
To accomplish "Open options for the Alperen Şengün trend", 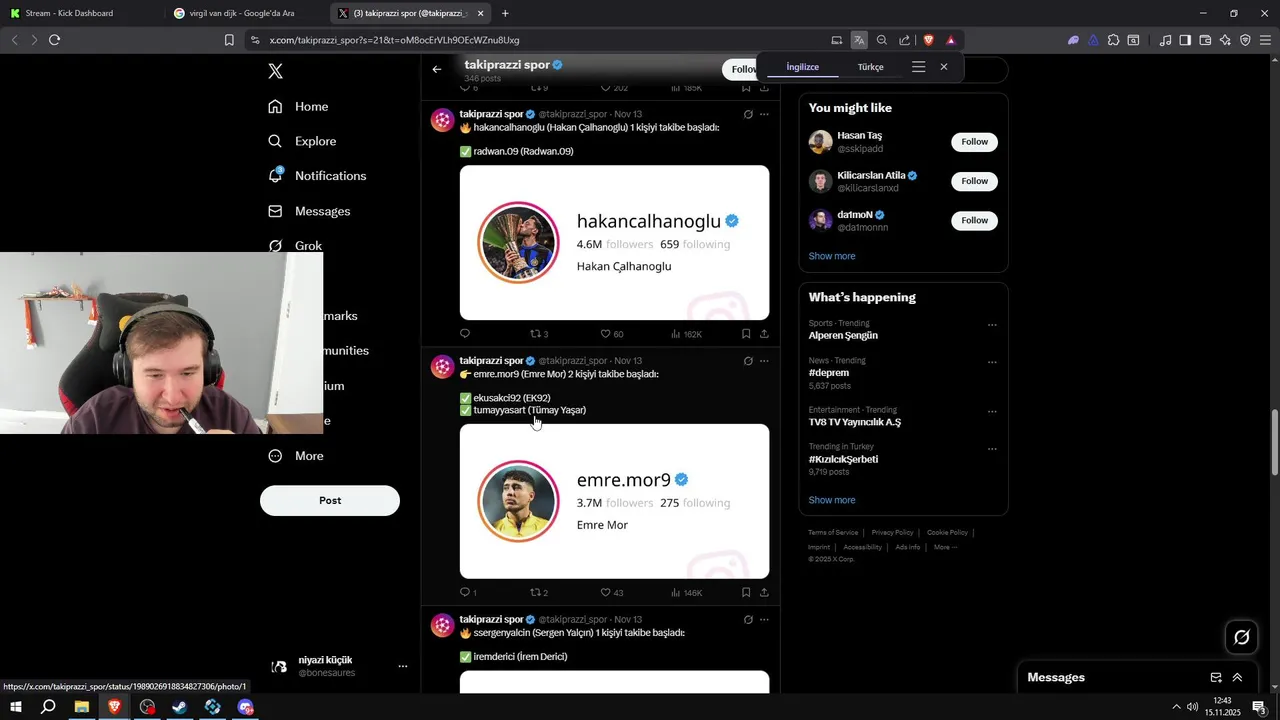I will [992, 325].
